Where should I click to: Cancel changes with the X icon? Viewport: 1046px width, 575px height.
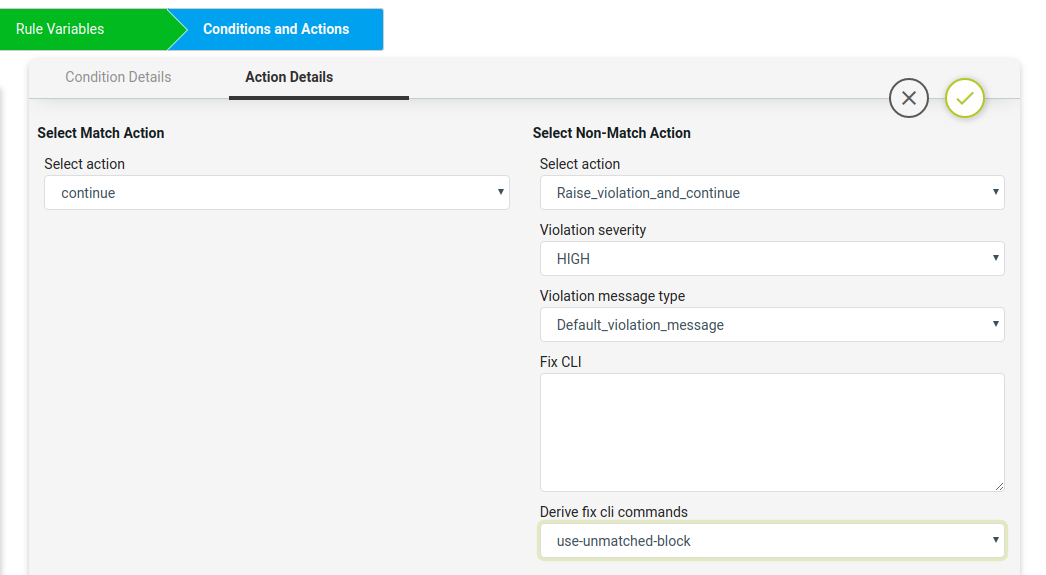(909, 98)
